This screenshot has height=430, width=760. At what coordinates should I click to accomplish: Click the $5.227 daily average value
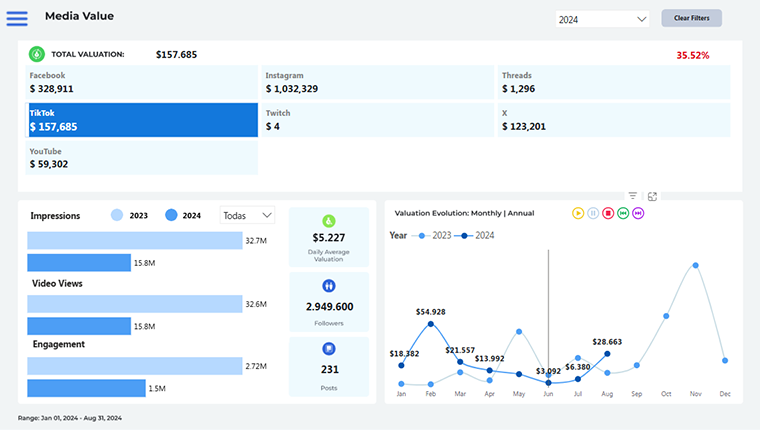pos(329,238)
